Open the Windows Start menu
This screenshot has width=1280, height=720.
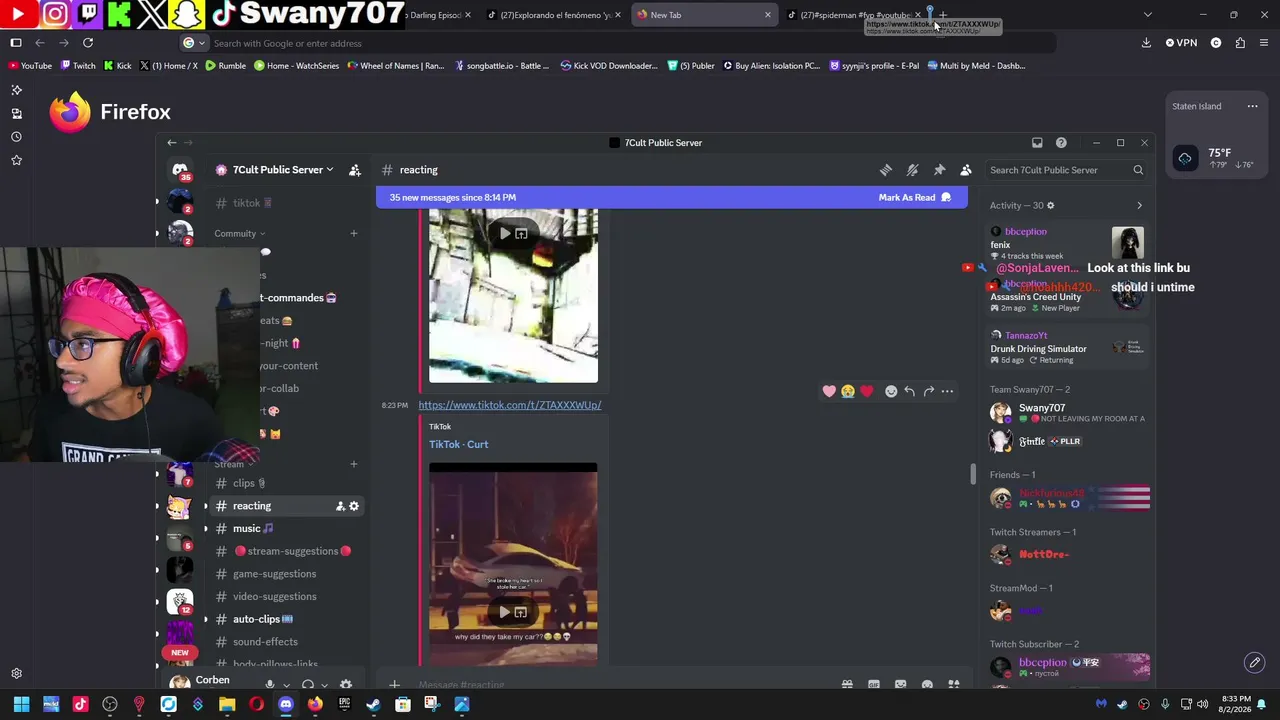tap(21, 704)
